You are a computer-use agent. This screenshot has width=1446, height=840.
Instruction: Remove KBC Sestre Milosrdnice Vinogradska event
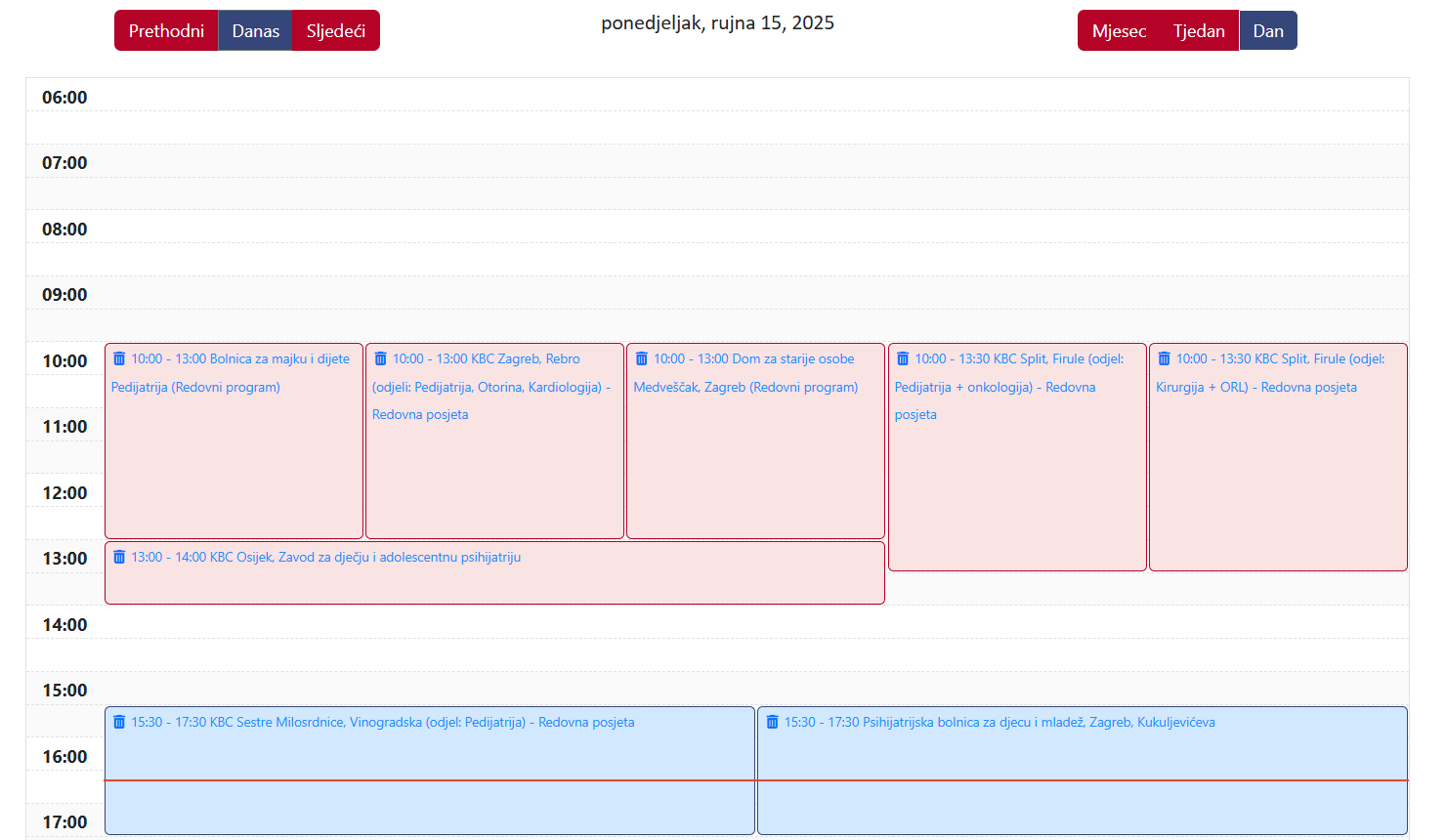[x=119, y=722]
